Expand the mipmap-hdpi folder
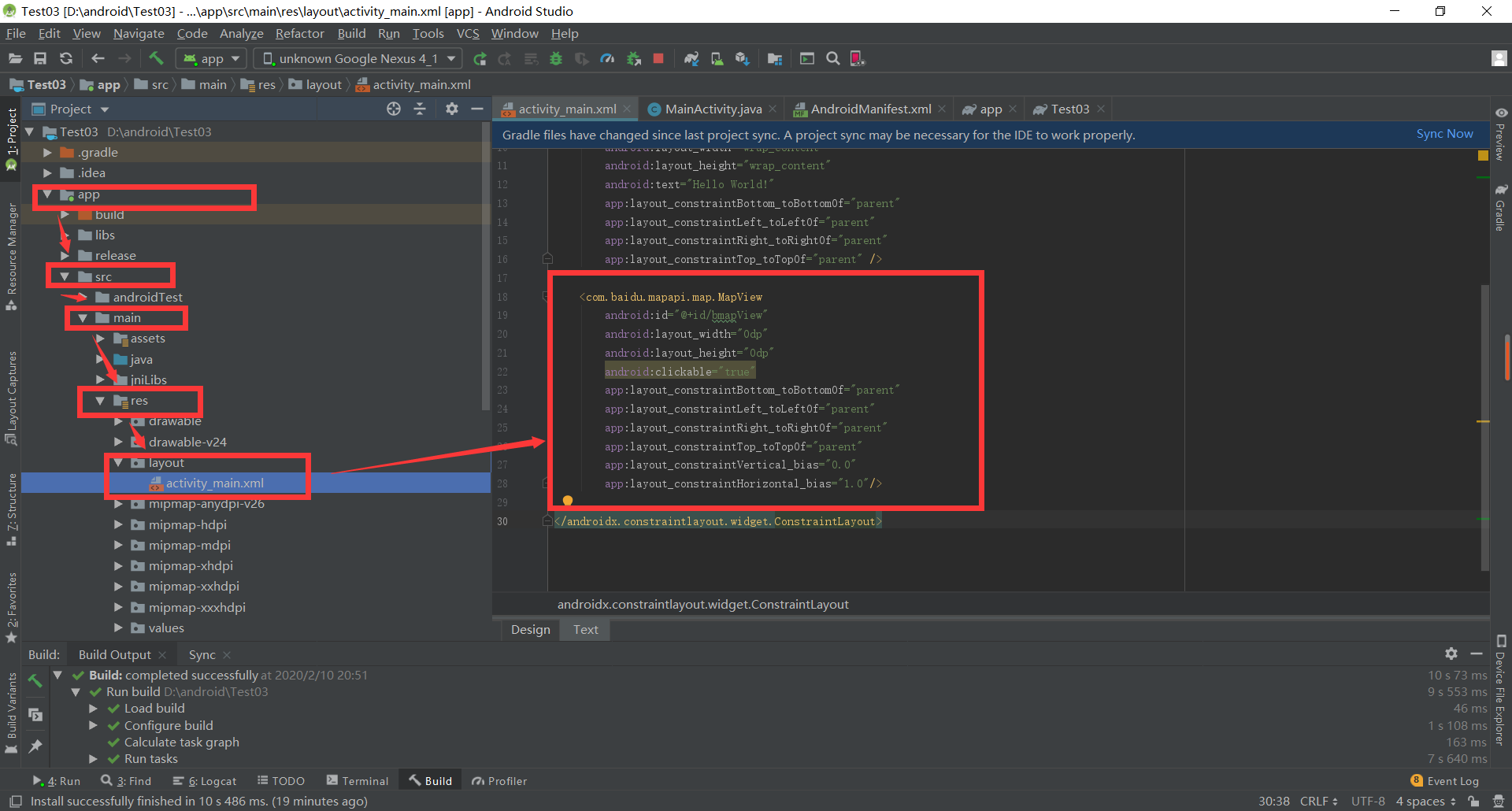Screen dimensions: 1512x811 [118, 524]
